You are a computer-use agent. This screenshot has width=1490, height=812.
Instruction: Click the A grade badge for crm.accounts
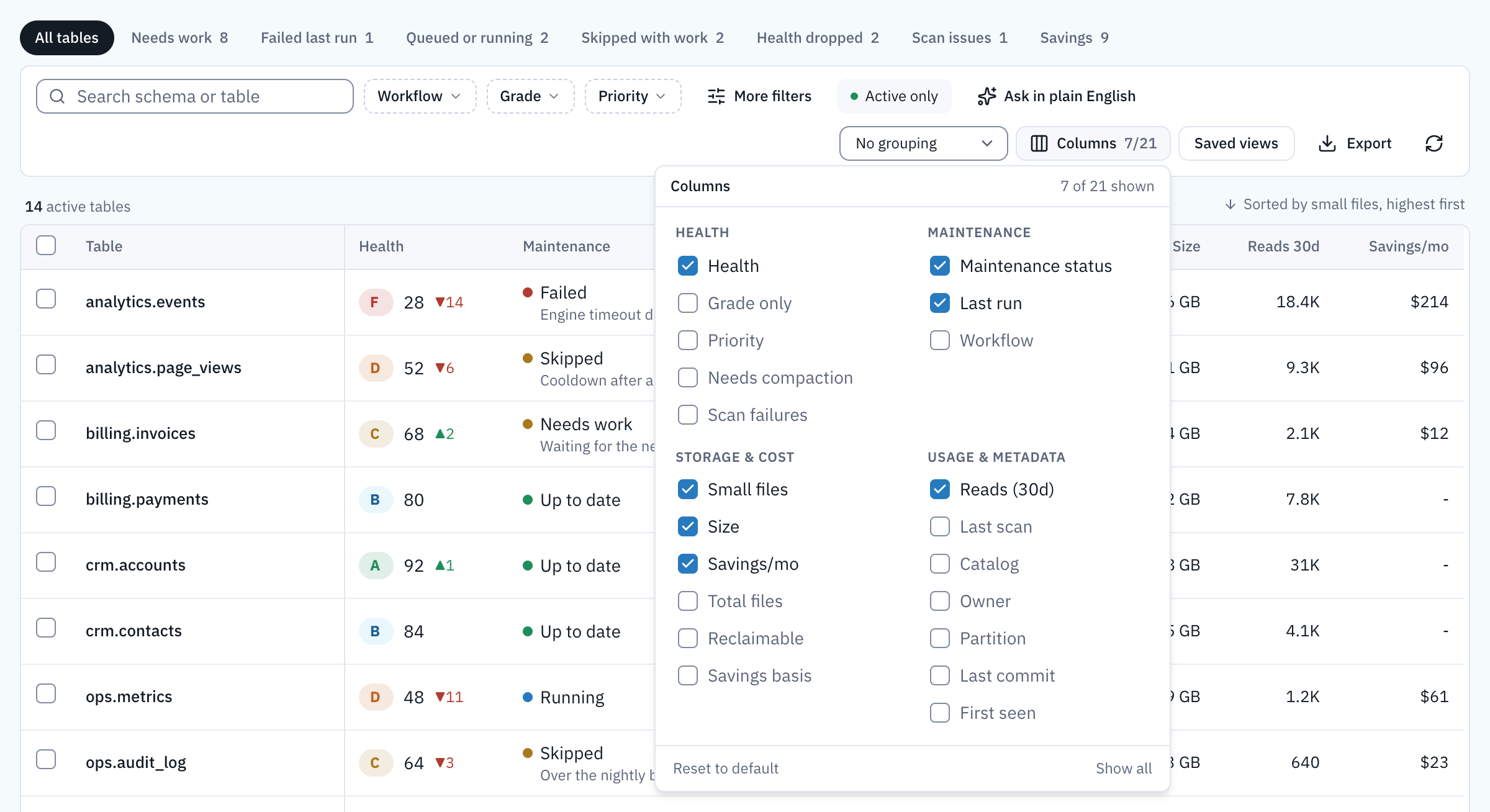375,566
